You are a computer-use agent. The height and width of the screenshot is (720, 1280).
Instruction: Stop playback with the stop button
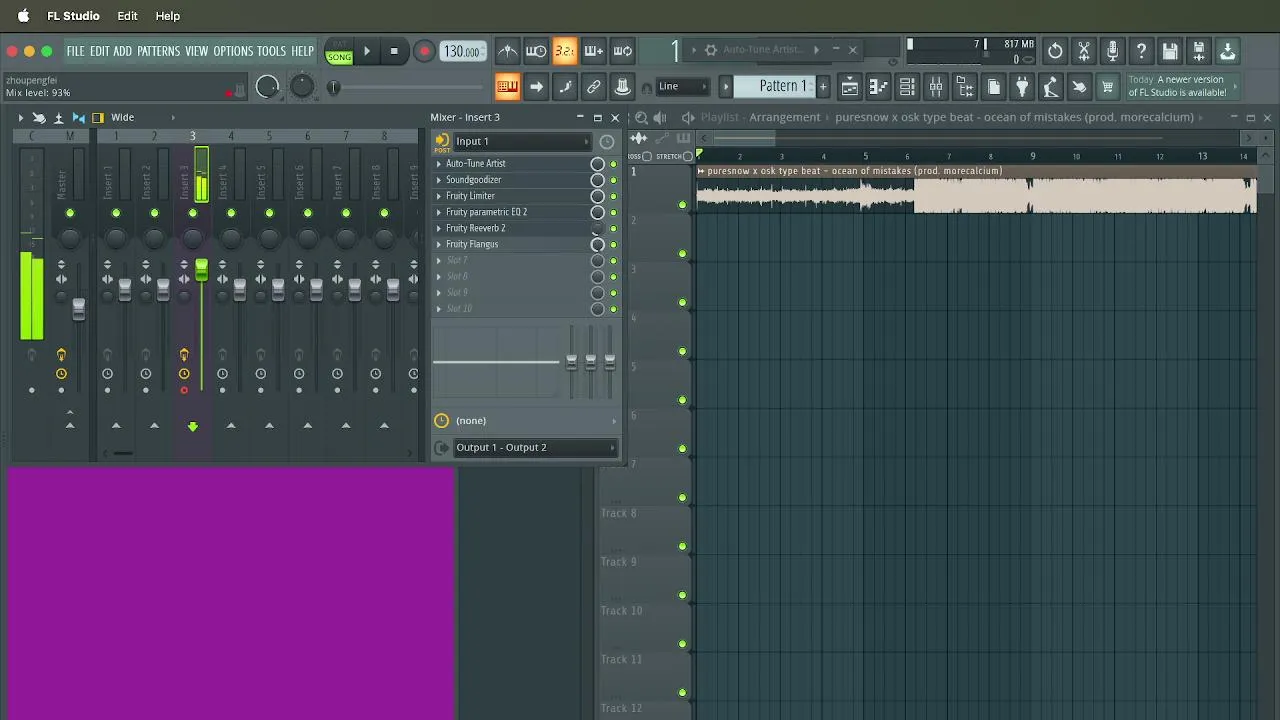click(394, 51)
